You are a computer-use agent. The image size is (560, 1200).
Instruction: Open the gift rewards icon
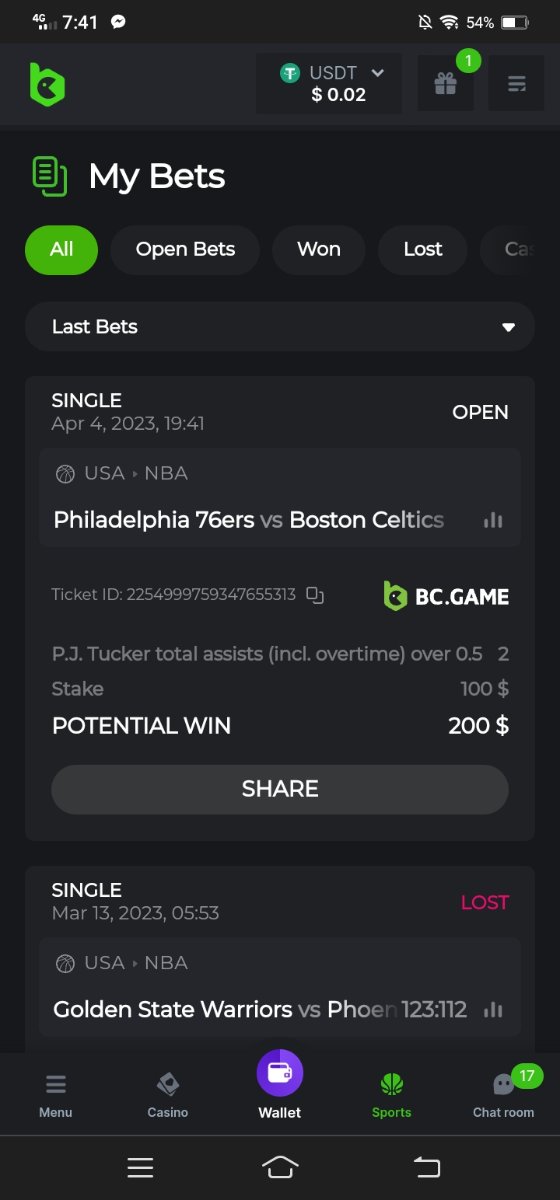[x=445, y=83]
